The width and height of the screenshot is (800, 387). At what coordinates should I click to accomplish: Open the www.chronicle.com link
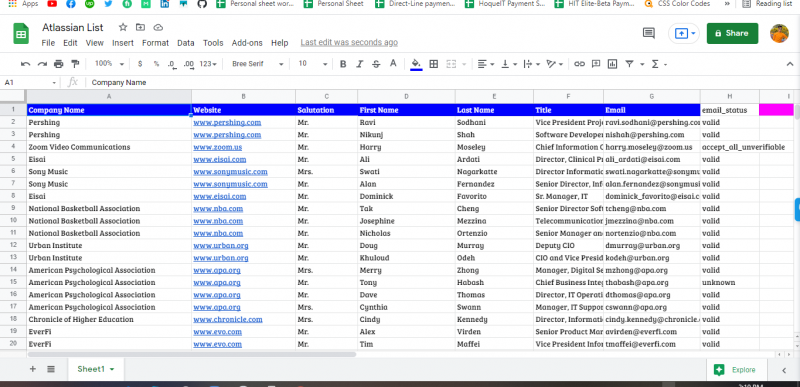[228, 319]
